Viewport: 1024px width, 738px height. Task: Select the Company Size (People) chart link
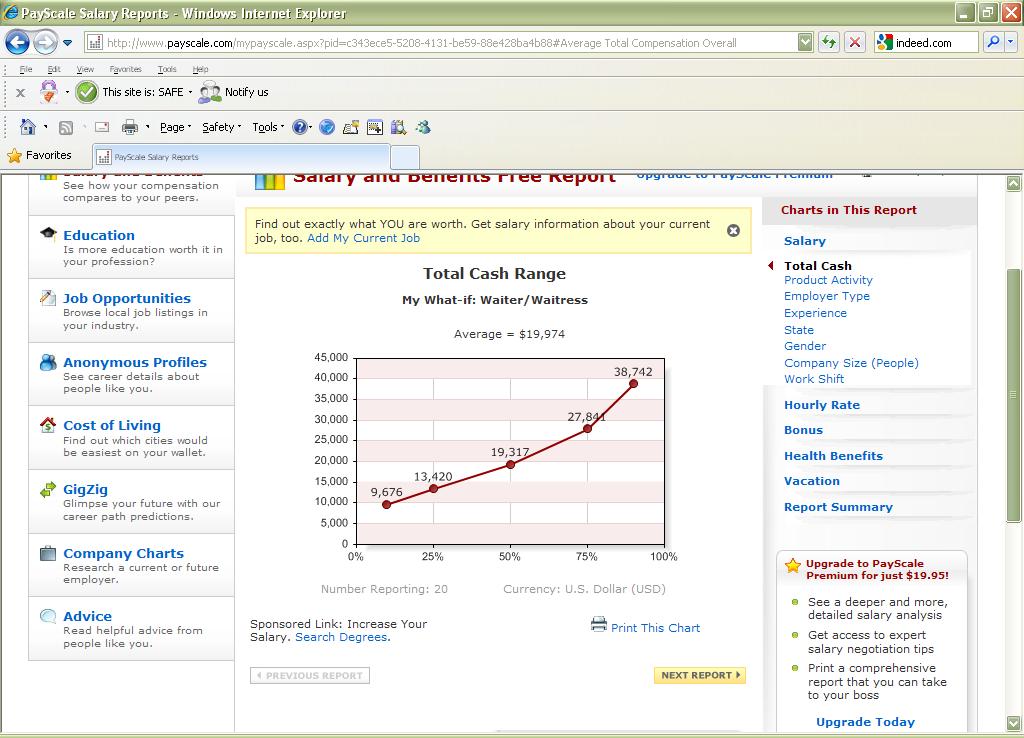[851, 362]
